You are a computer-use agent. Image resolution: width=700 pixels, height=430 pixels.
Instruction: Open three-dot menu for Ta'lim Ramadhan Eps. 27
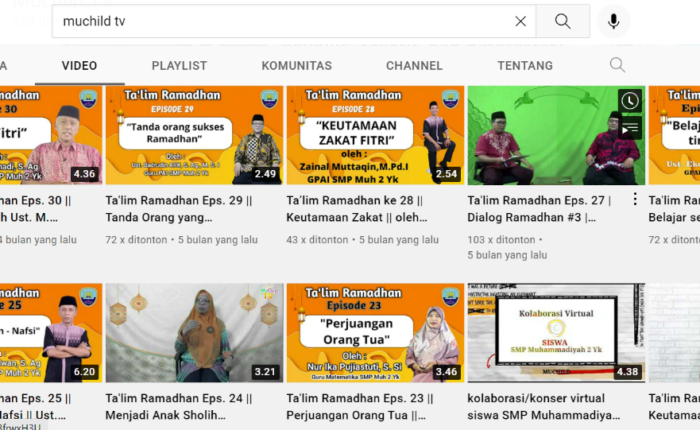click(x=635, y=199)
